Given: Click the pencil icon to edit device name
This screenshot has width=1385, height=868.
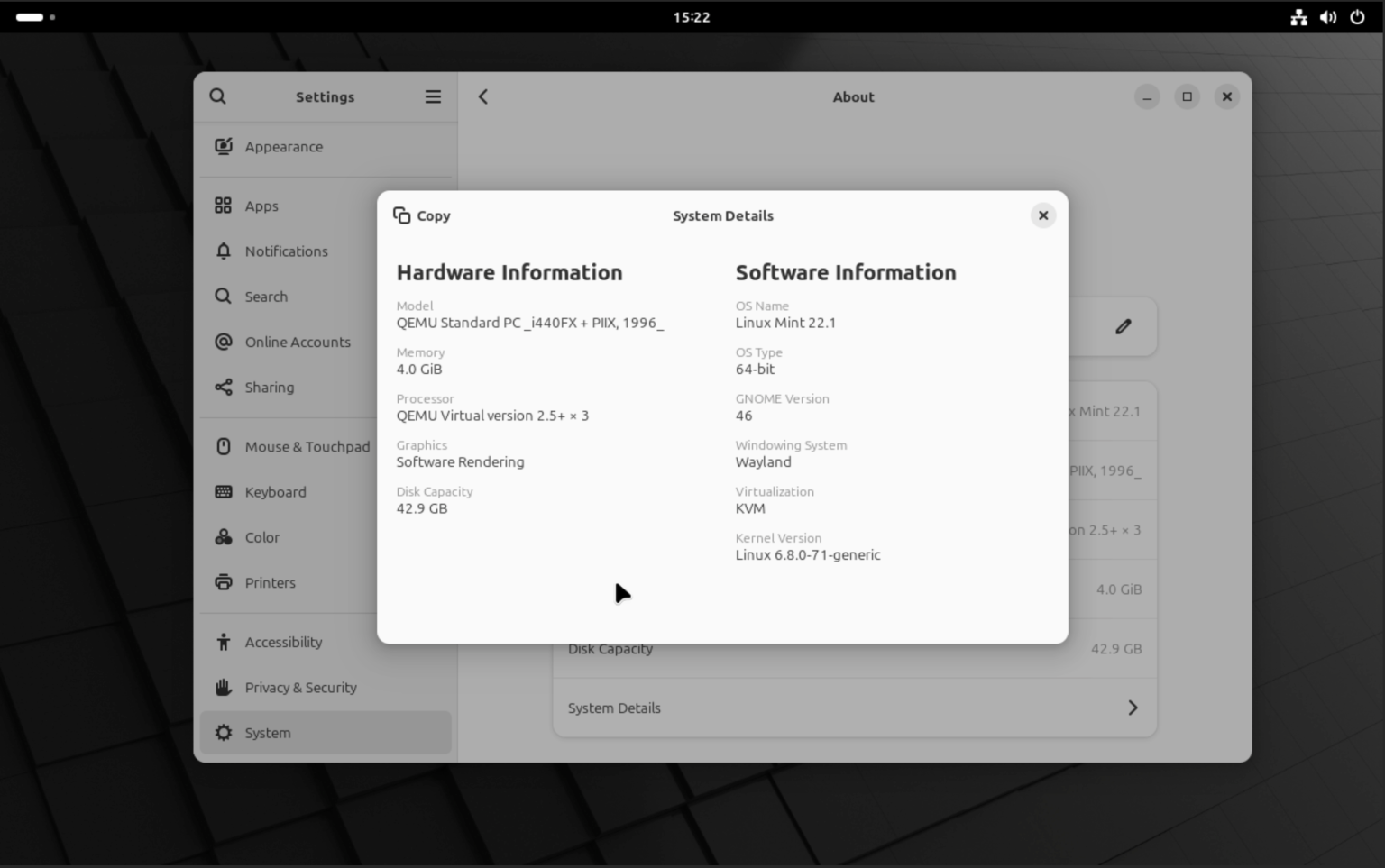Looking at the screenshot, I should (x=1123, y=326).
